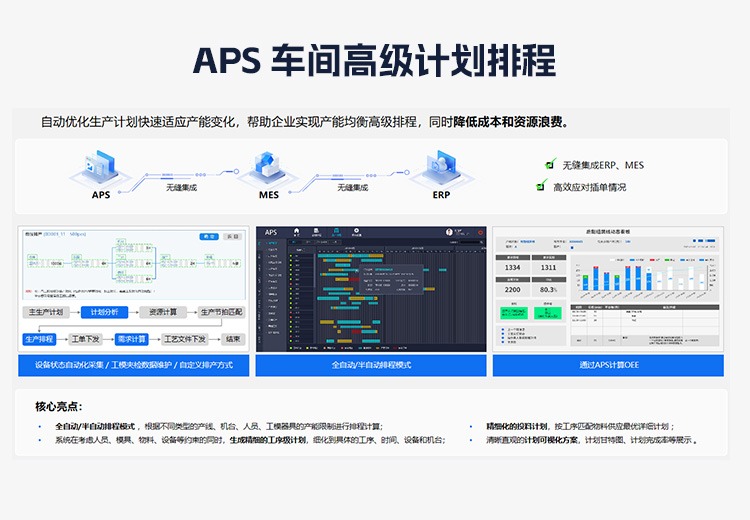Click the ERP isometric cloud icon

441,168
